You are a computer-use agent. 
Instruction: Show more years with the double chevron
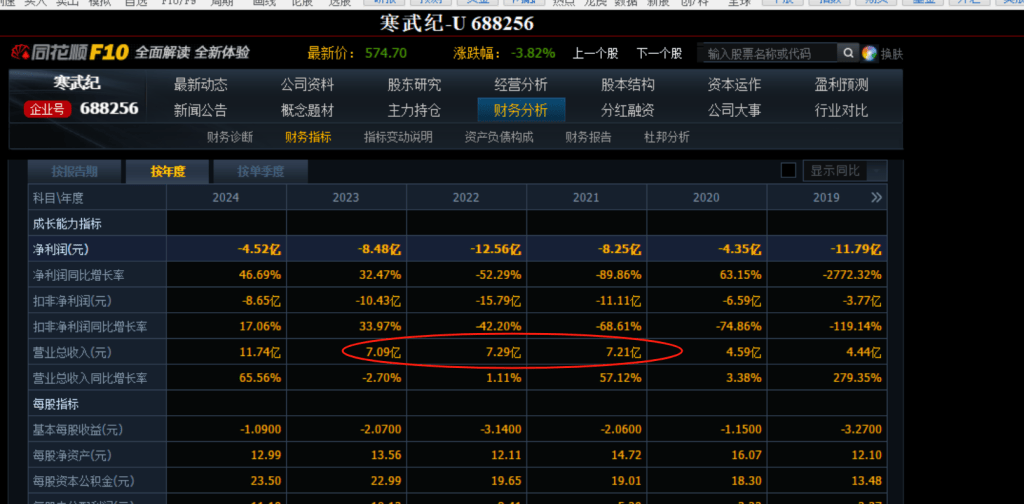point(876,197)
